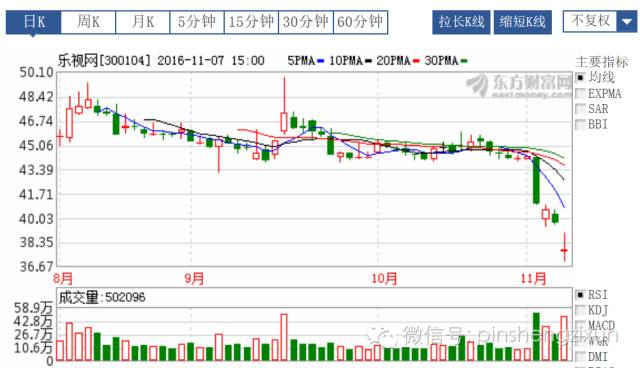Click the 38.35 price axis value
Image resolution: width=640 pixels, height=368 pixels.
click(x=36, y=242)
